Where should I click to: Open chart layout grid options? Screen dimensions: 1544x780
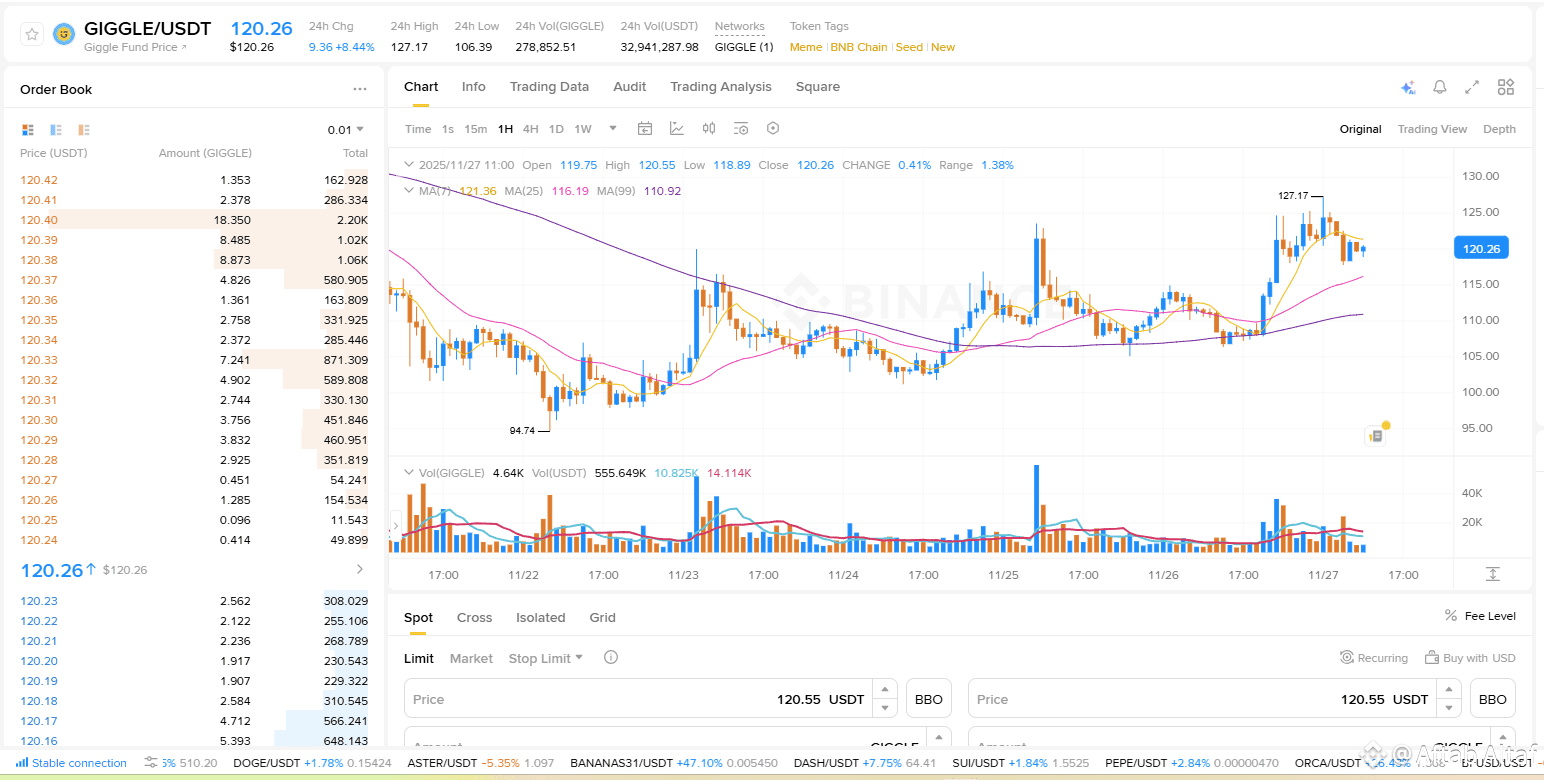click(x=1506, y=87)
